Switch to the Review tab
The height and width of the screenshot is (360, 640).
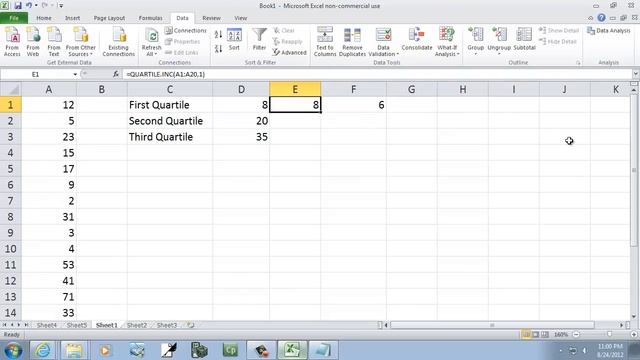(211, 18)
